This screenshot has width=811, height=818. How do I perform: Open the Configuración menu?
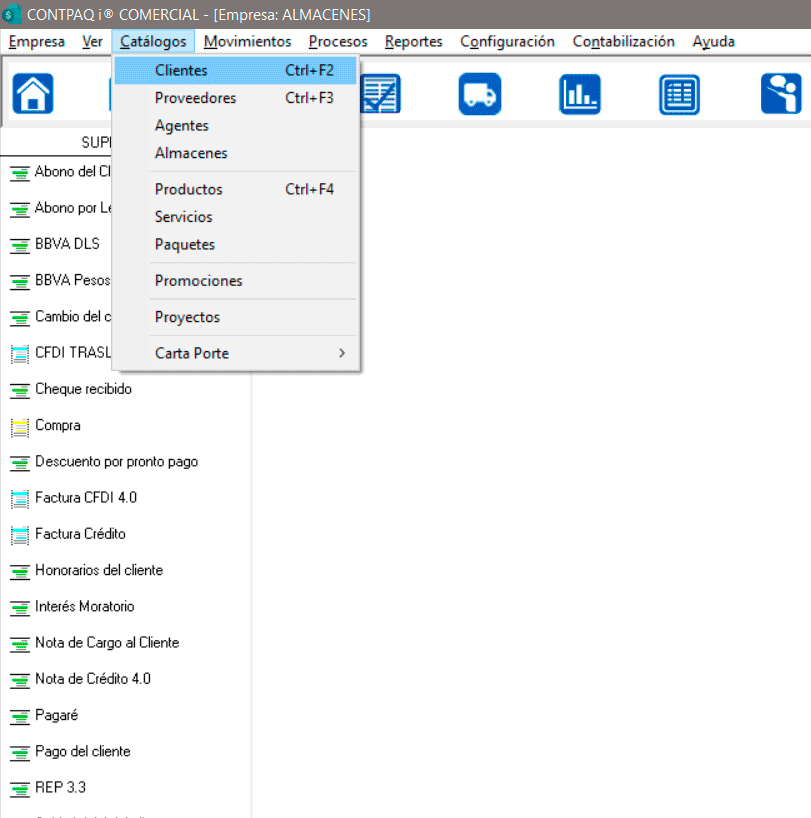507,42
